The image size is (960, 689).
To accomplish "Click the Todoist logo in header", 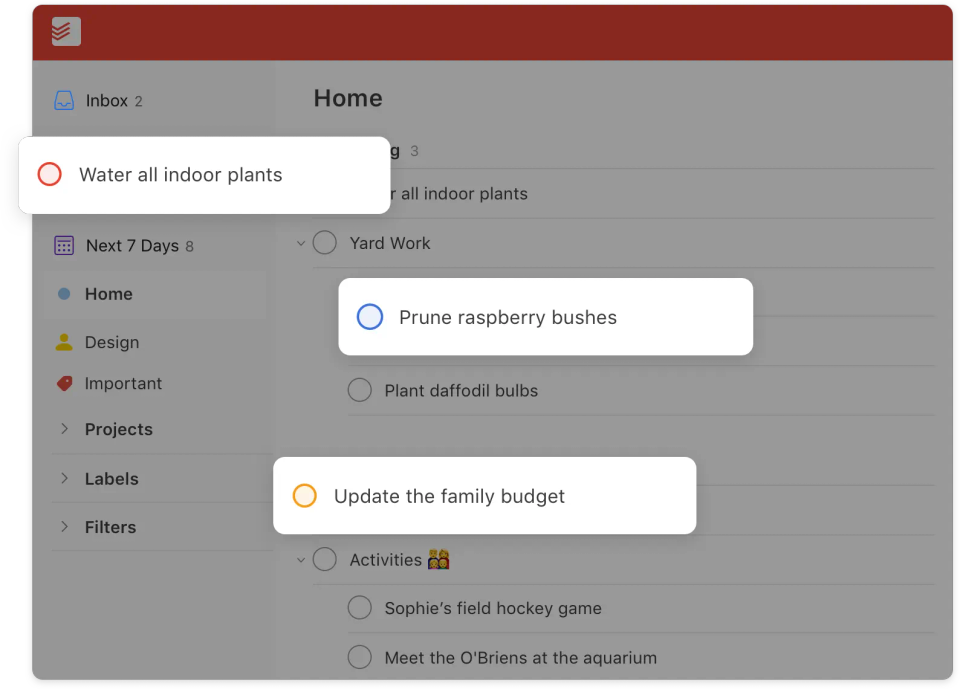I will [x=66, y=32].
